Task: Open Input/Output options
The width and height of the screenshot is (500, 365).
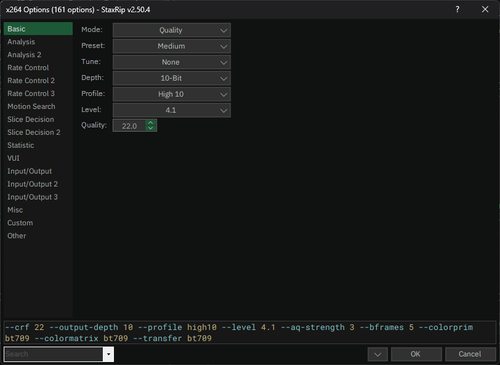Action: tap(38, 171)
